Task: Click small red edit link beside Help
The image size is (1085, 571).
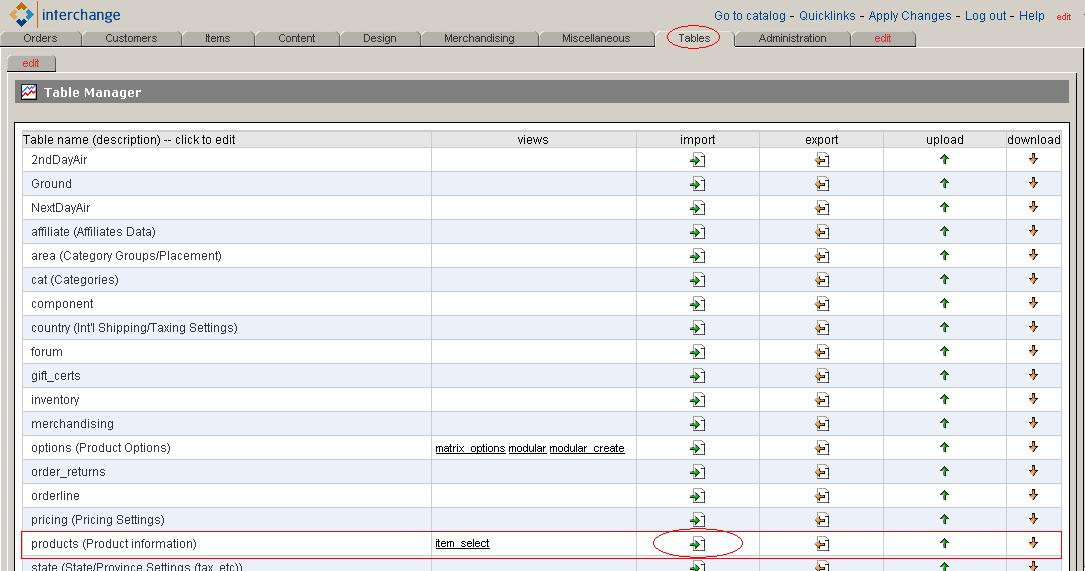Action: tap(1064, 17)
